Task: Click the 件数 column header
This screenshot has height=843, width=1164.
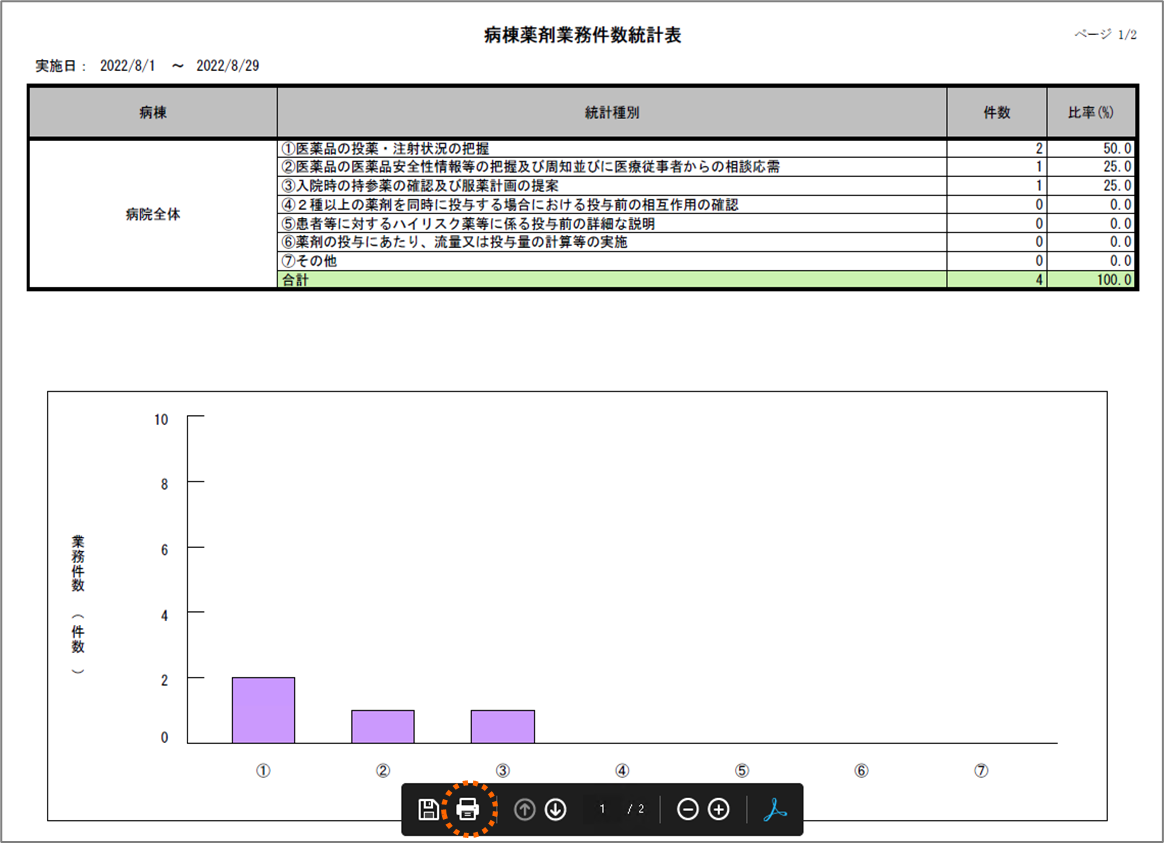Action: 997,113
